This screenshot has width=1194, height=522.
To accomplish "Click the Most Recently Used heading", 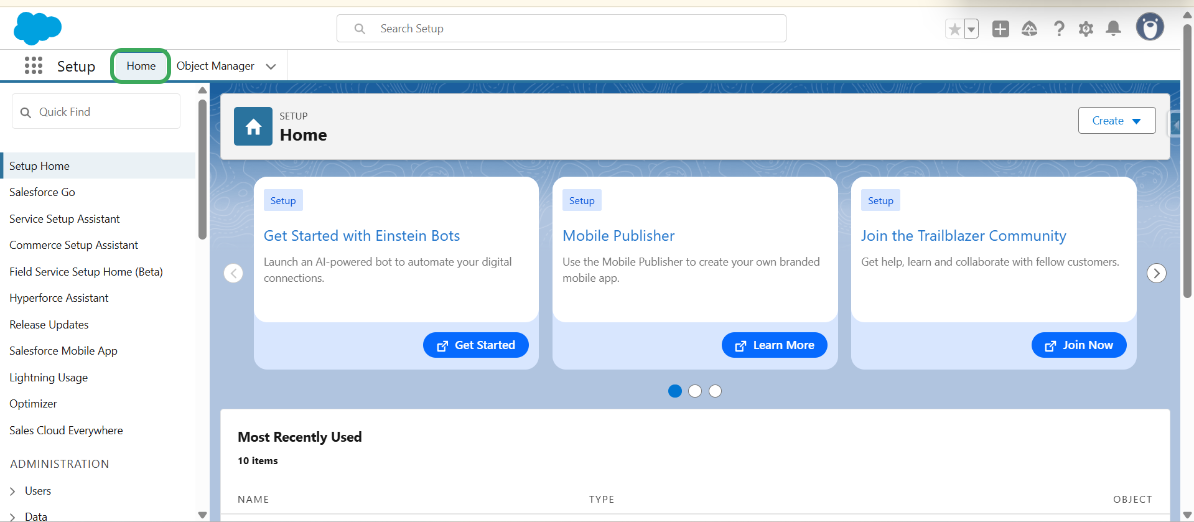I will pos(300,437).
